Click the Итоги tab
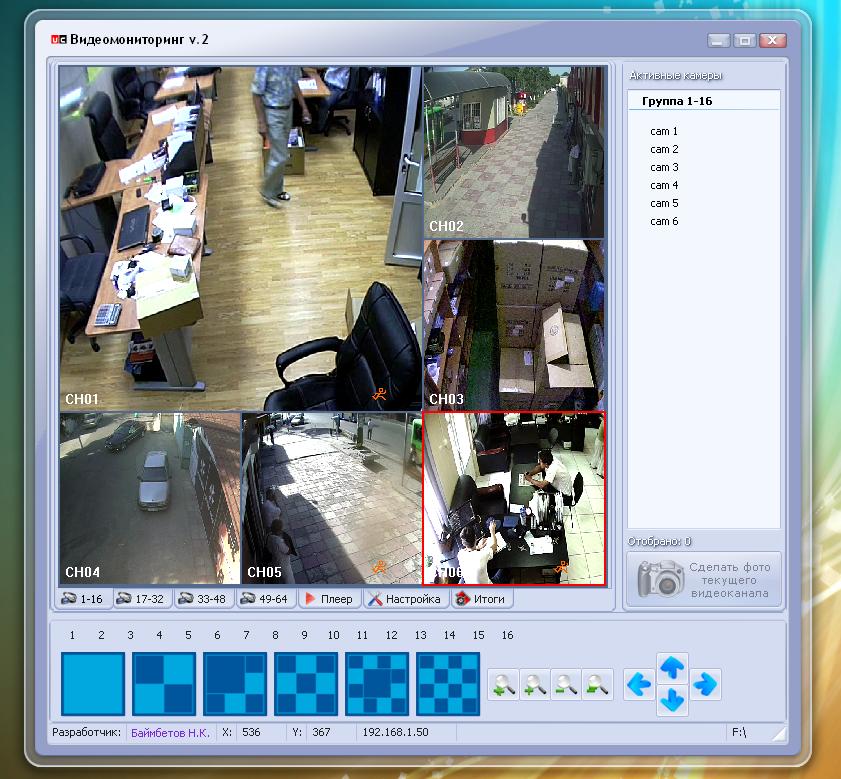Viewport: 841px width, 779px height. (x=482, y=599)
